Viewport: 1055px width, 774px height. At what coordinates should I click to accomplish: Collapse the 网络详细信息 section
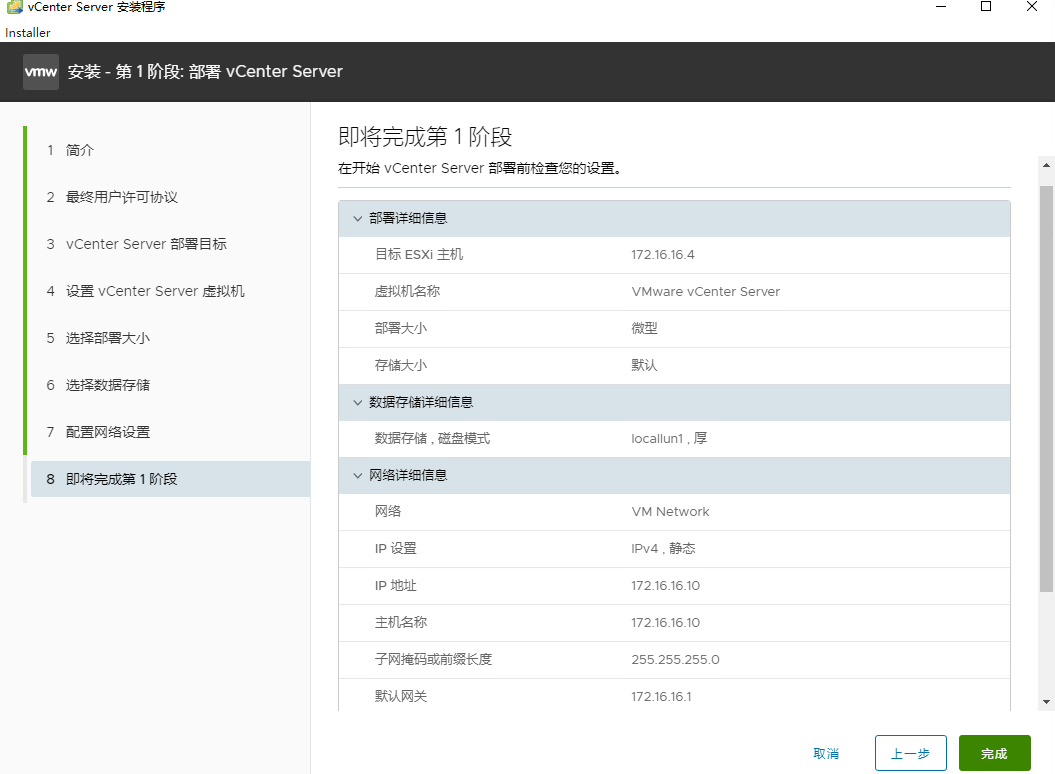358,475
